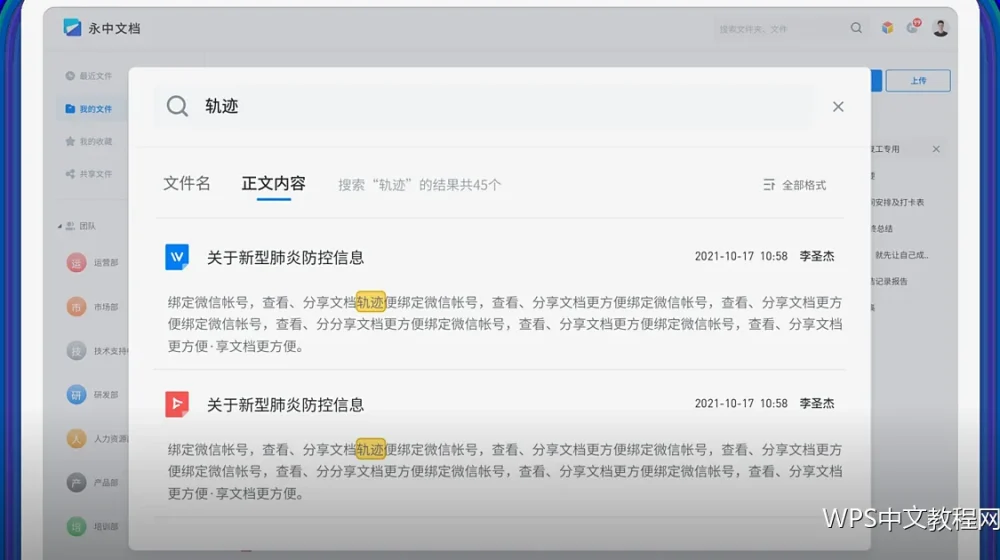Click the 我的文件 folder icon
The height and width of the screenshot is (560, 1000).
(x=70, y=109)
